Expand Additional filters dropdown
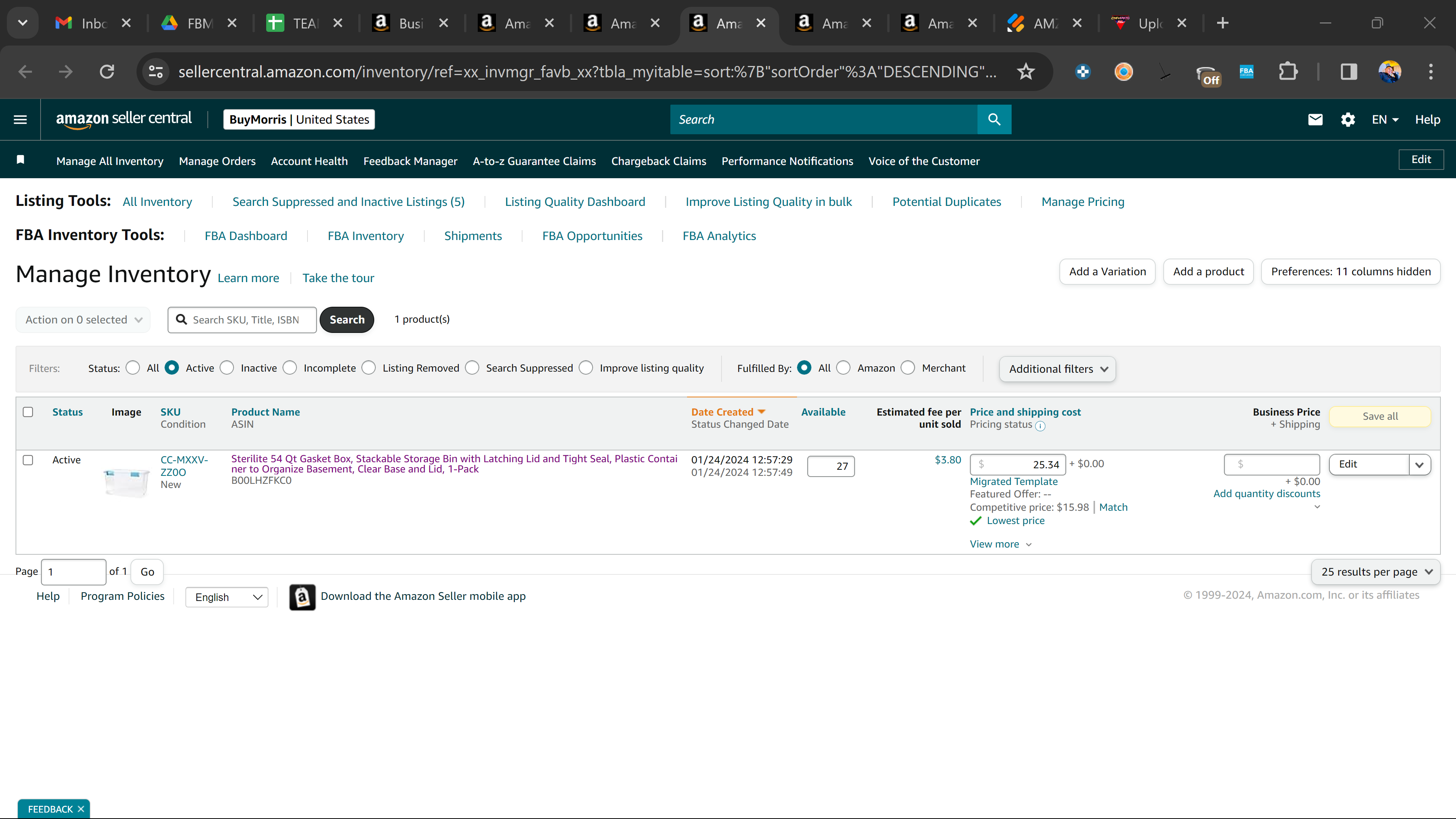 click(x=1057, y=369)
